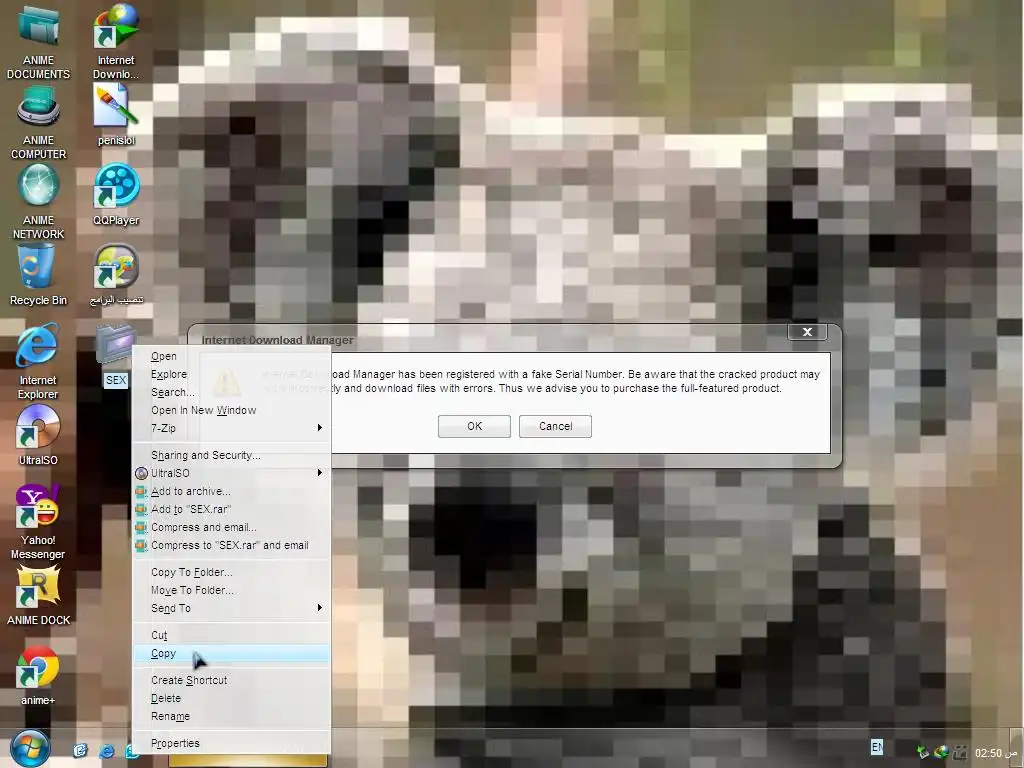Choose Move To Folder... entry
This screenshot has width=1024, height=768.
[x=231, y=590]
